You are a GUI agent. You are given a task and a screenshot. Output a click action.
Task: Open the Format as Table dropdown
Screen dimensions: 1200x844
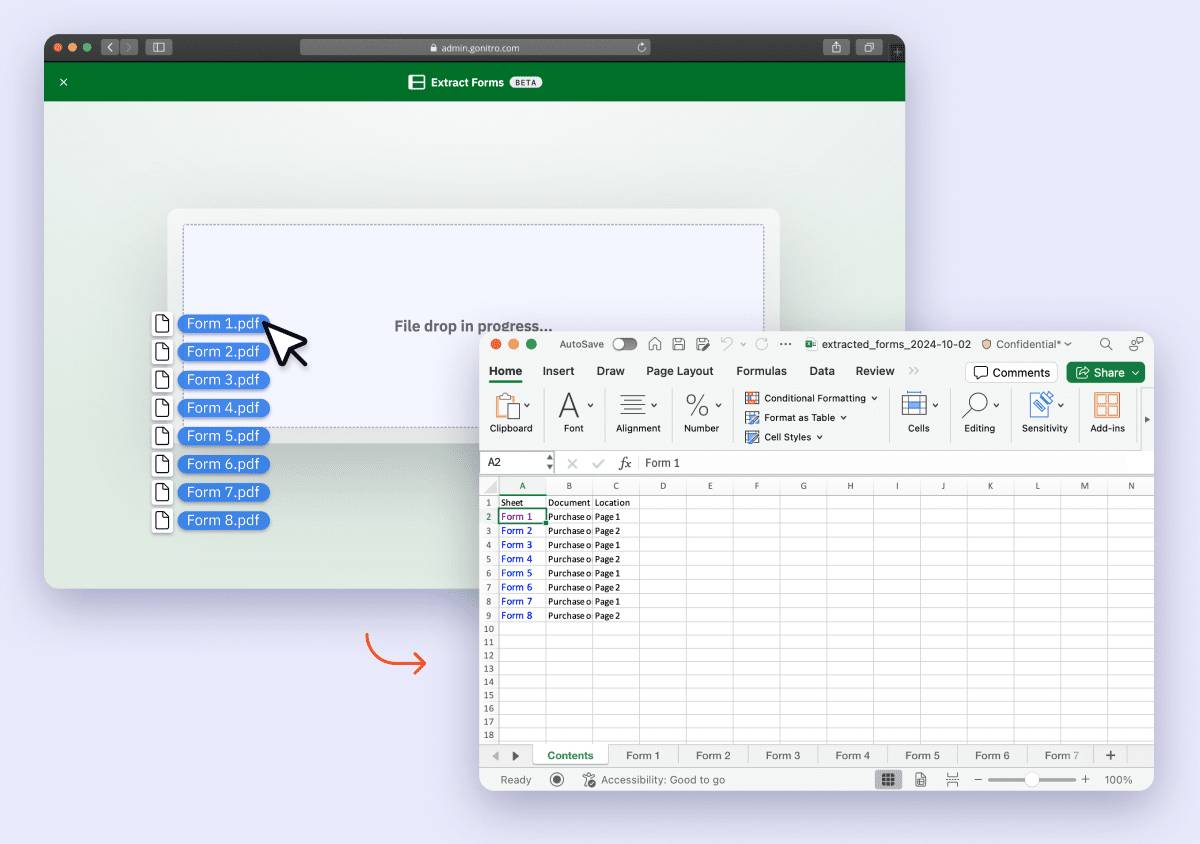pos(796,418)
